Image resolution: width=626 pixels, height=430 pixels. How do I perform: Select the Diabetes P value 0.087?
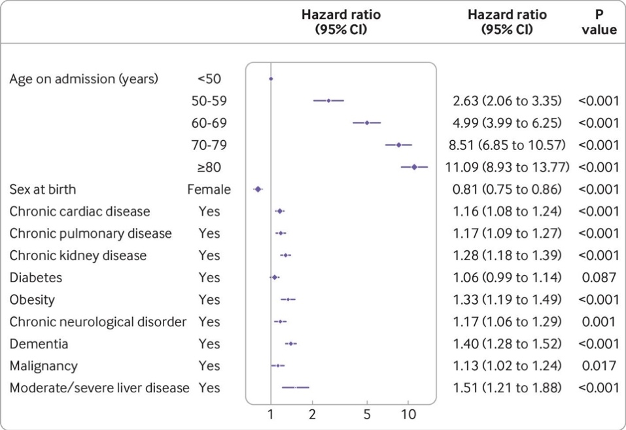coord(598,277)
